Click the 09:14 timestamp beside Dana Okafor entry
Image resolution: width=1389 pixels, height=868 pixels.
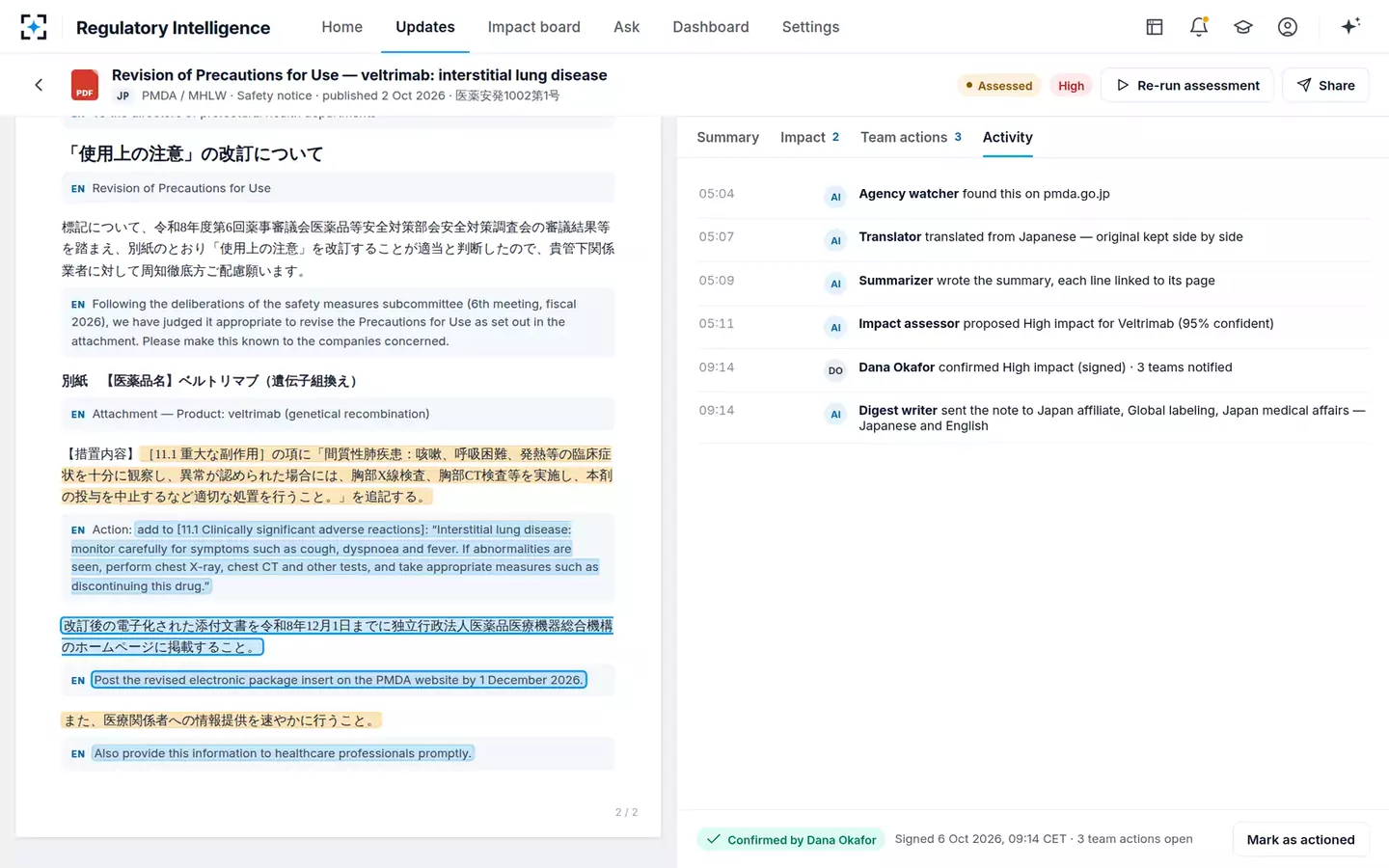pos(717,367)
